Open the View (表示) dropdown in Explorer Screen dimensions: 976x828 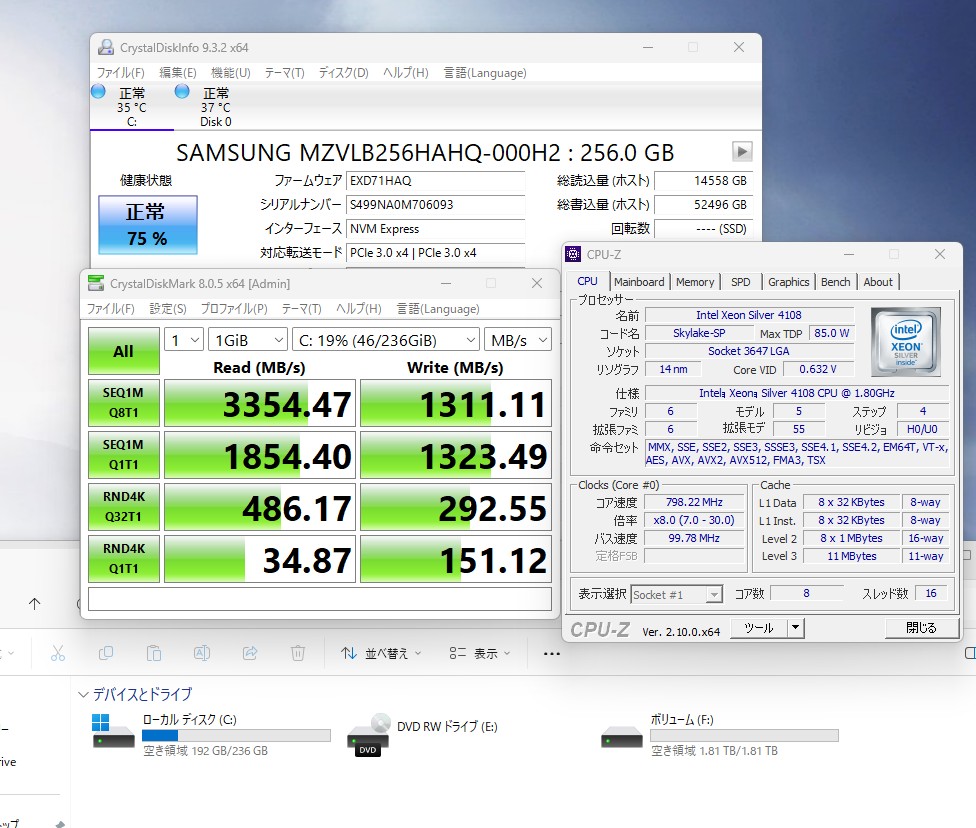479,653
